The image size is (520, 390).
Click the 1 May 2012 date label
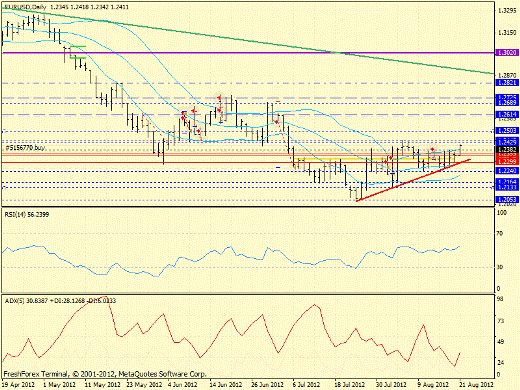pos(59,384)
